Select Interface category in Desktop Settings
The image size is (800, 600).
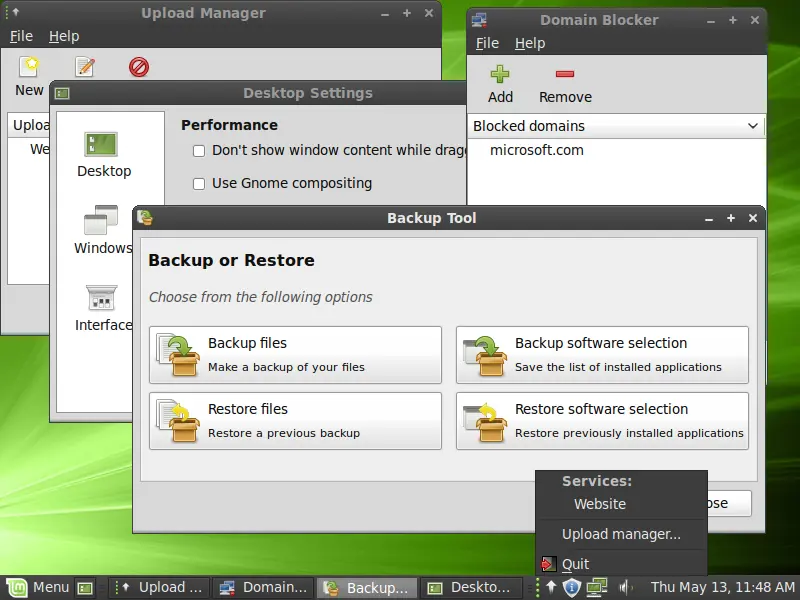click(104, 308)
